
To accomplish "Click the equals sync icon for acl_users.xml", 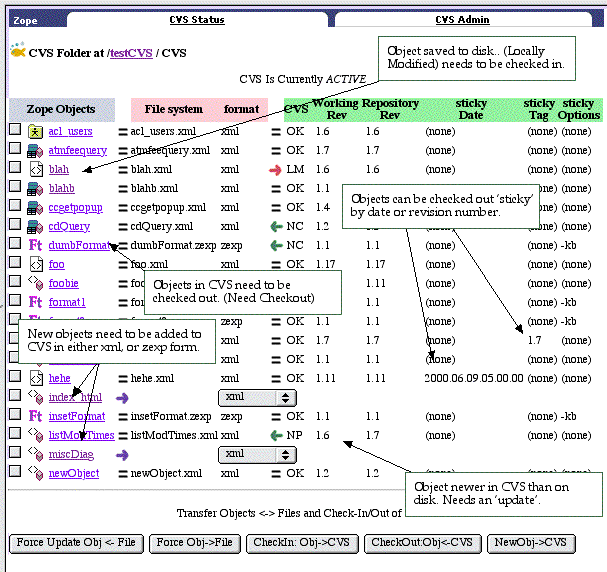I will [123, 132].
